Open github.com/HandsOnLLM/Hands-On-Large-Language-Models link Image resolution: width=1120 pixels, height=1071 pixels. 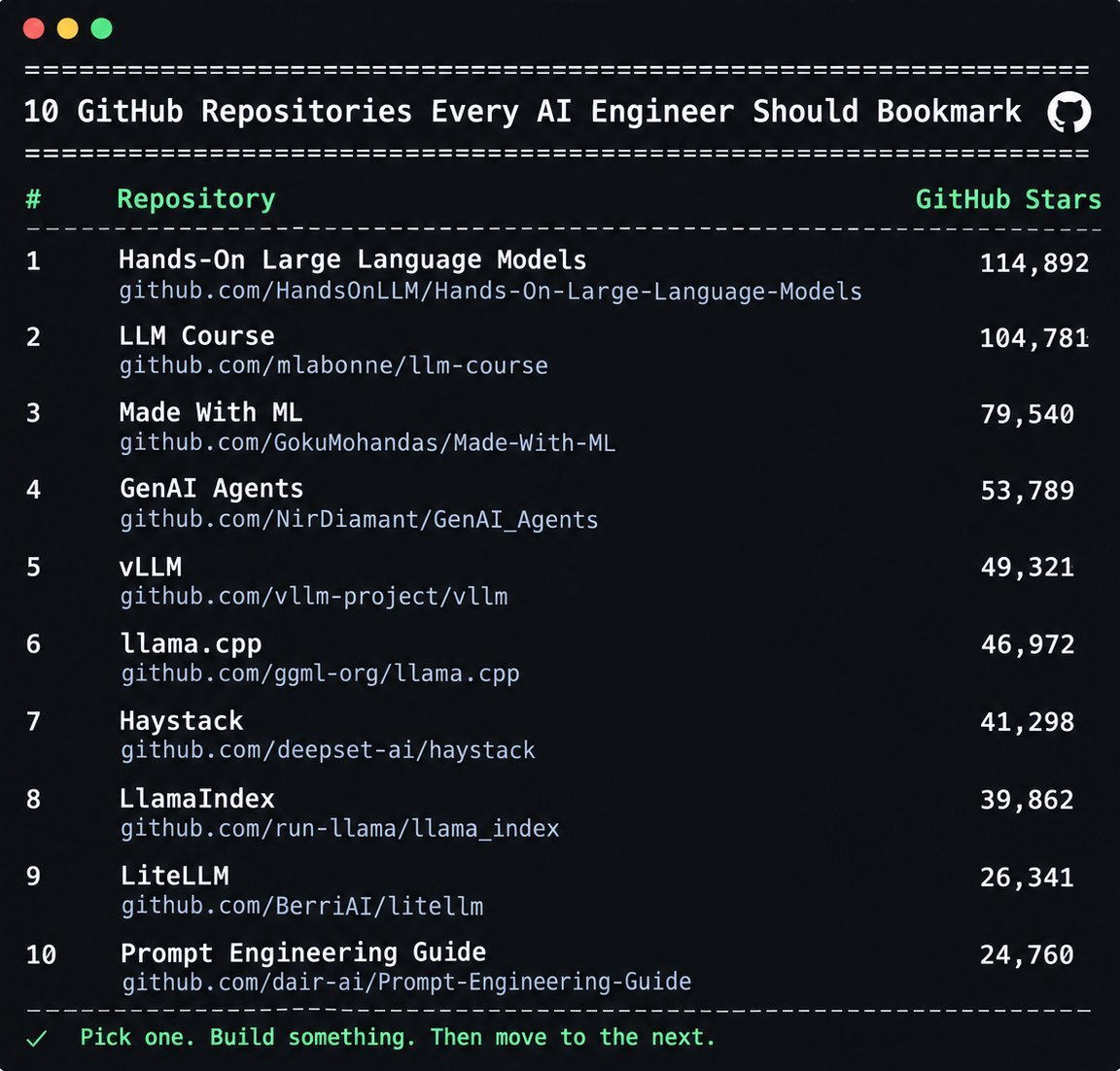pos(491,292)
